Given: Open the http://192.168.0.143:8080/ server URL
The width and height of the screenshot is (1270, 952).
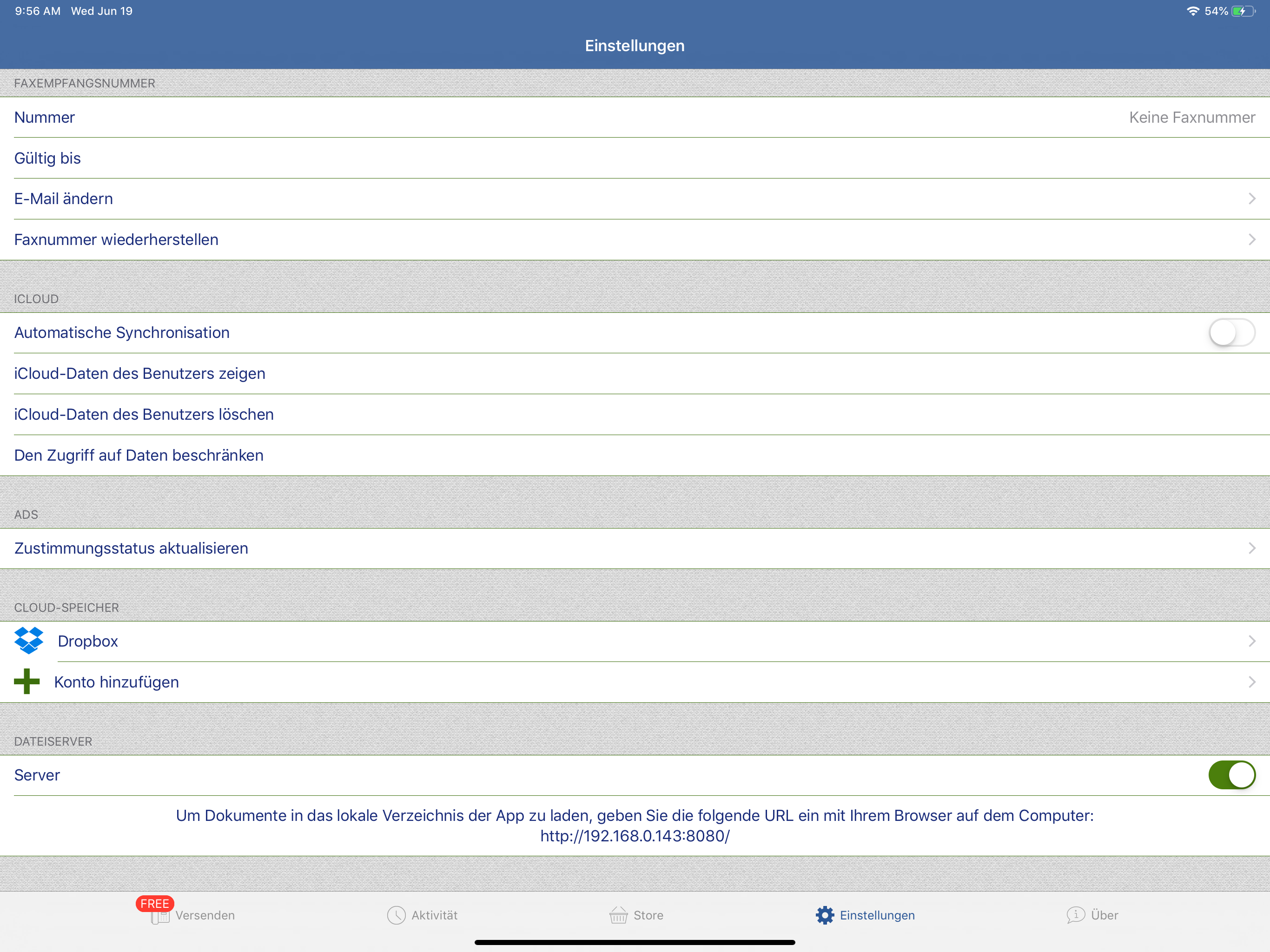Looking at the screenshot, I should (x=635, y=836).
